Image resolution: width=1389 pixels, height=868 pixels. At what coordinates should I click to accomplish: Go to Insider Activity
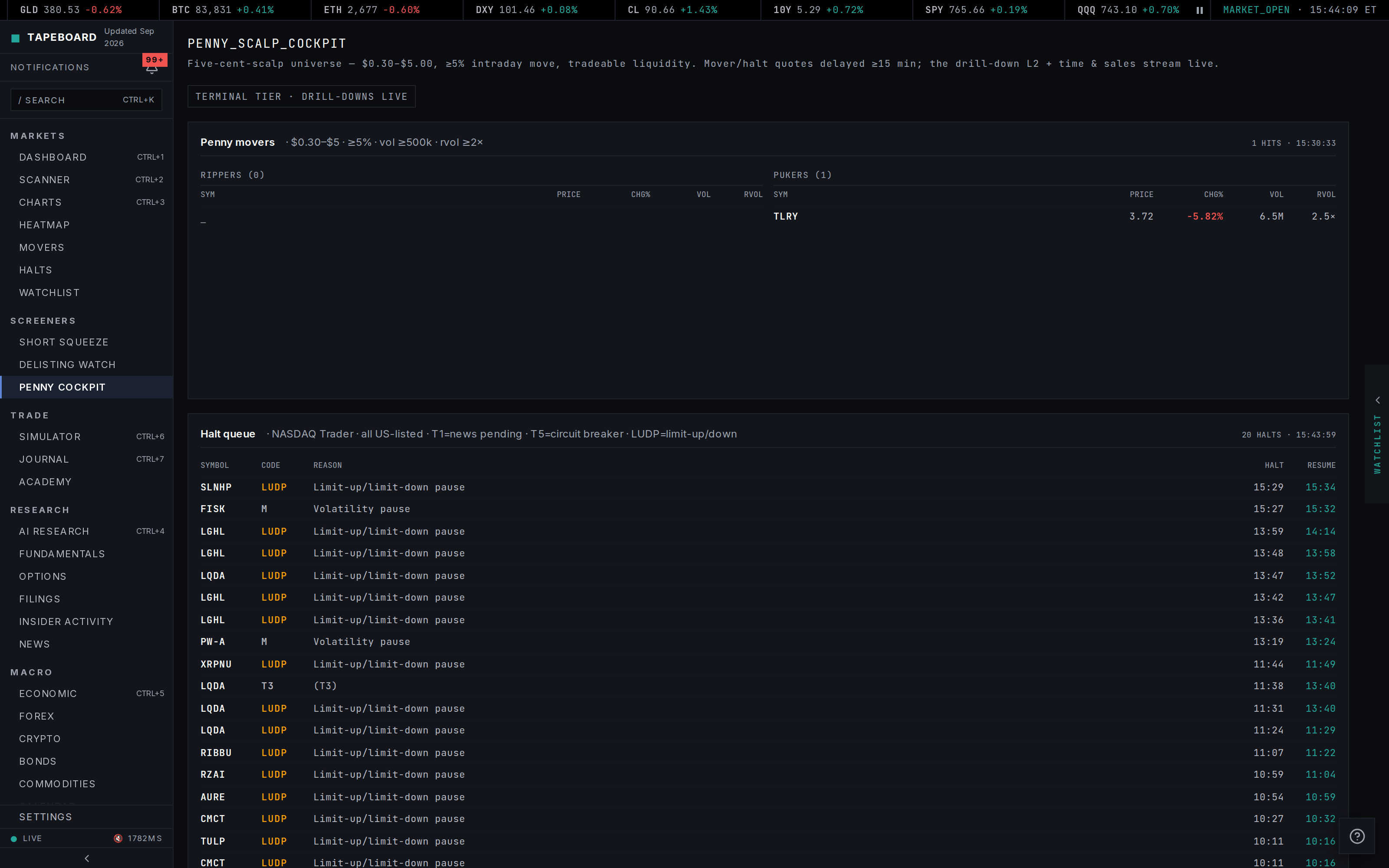coord(87,622)
